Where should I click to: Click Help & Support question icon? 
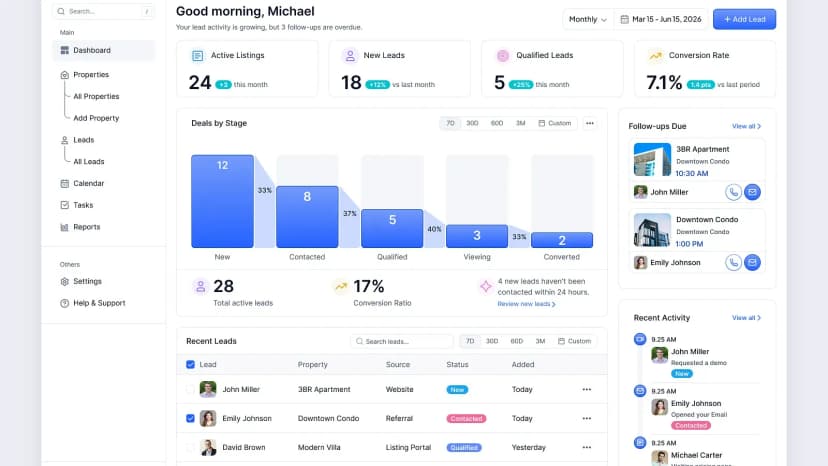pyautogui.click(x=64, y=303)
